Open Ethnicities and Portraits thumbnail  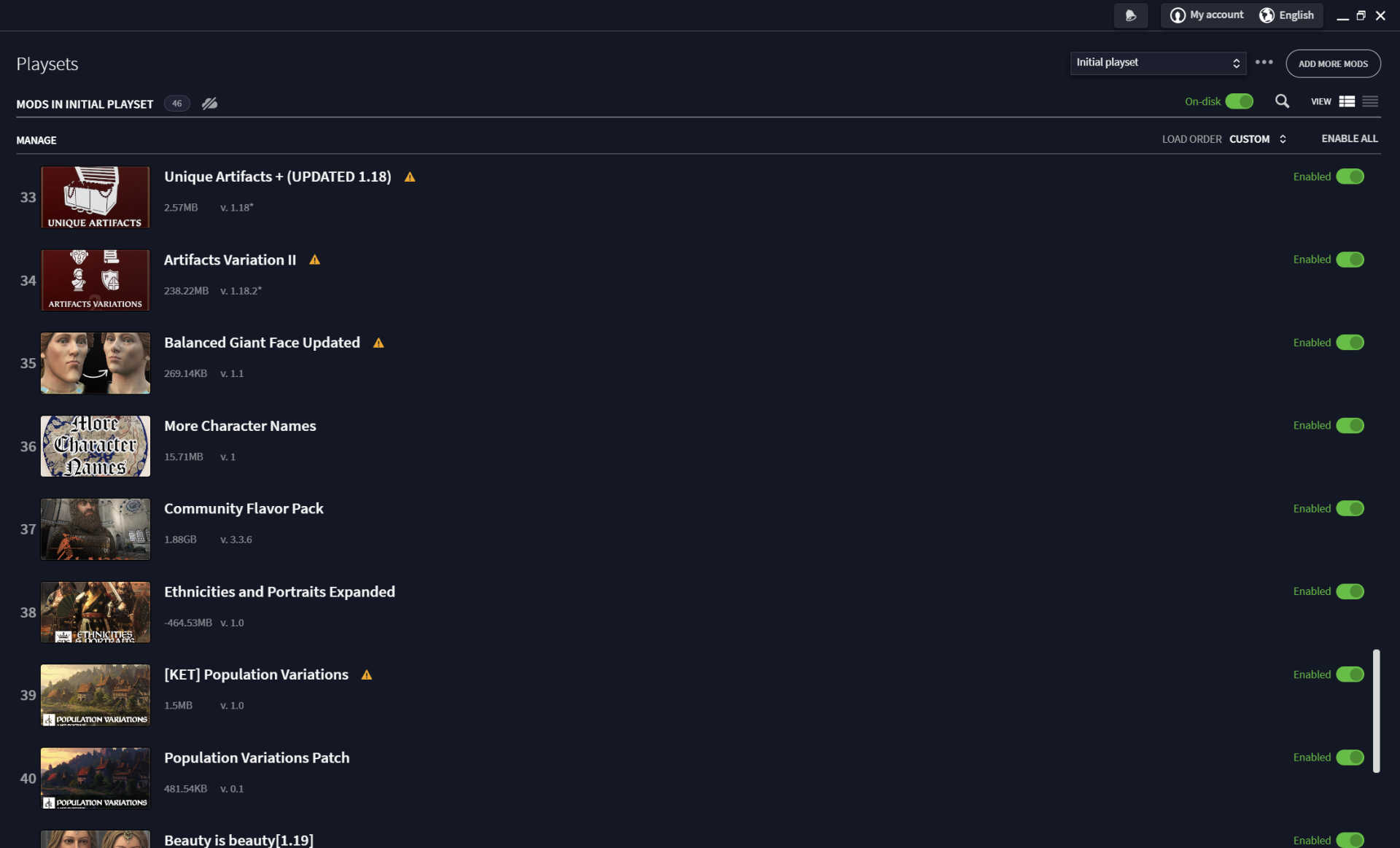[x=96, y=612]
